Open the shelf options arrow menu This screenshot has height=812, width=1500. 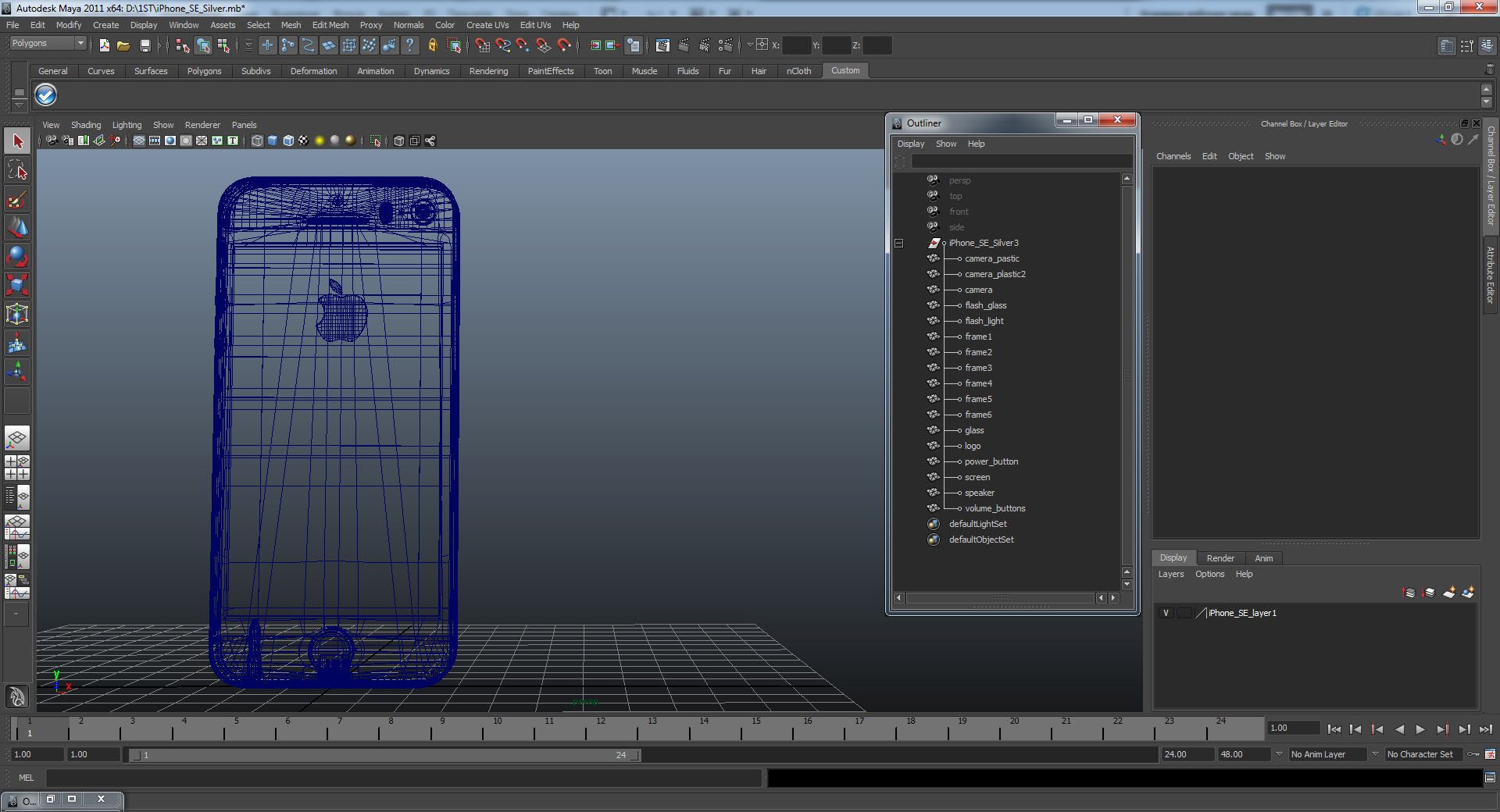click(x=19, y=104)
